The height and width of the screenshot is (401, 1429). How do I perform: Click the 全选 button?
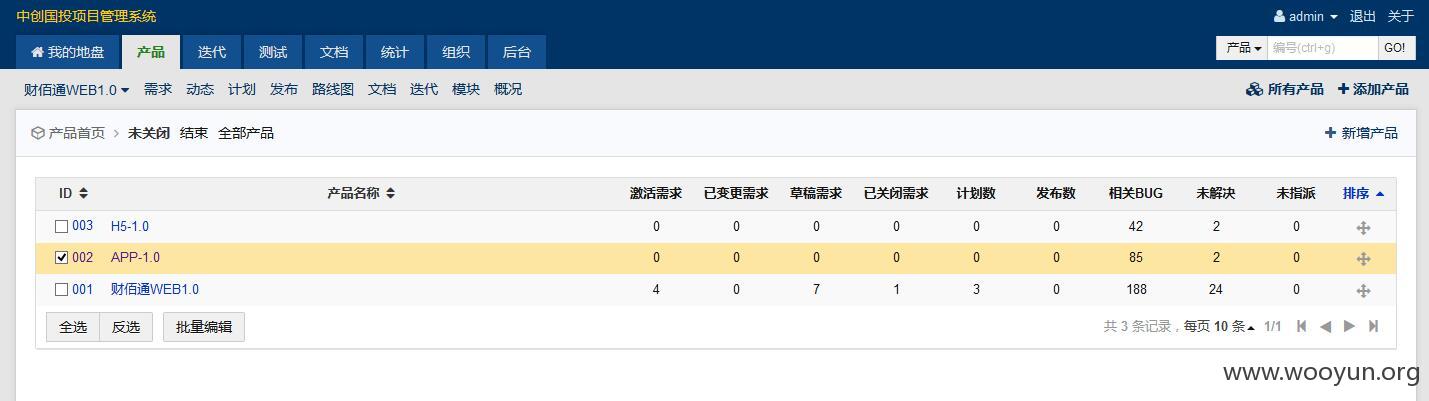73,327
